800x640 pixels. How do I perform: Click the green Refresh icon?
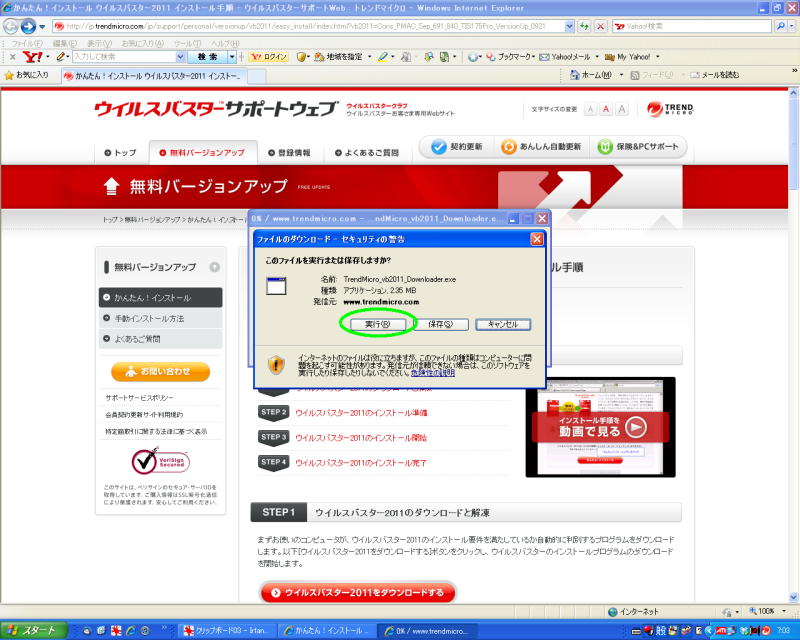click(x=584, y=26)
